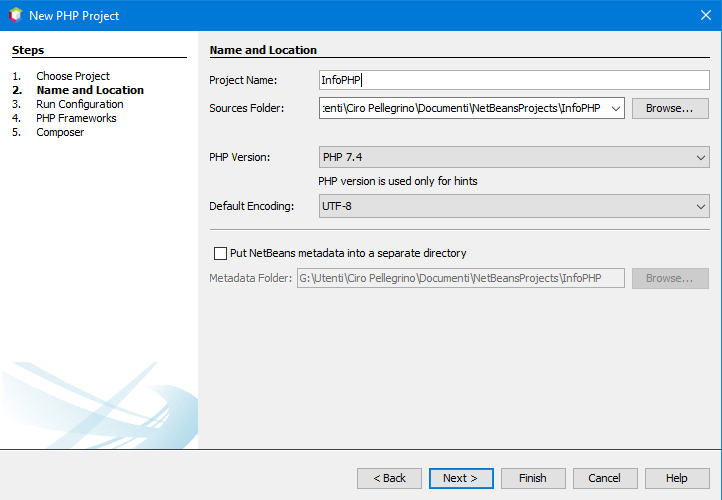This screenshot has height=500, width=722.
Task: Close the New PHP Project dialog
Action: 705,15
